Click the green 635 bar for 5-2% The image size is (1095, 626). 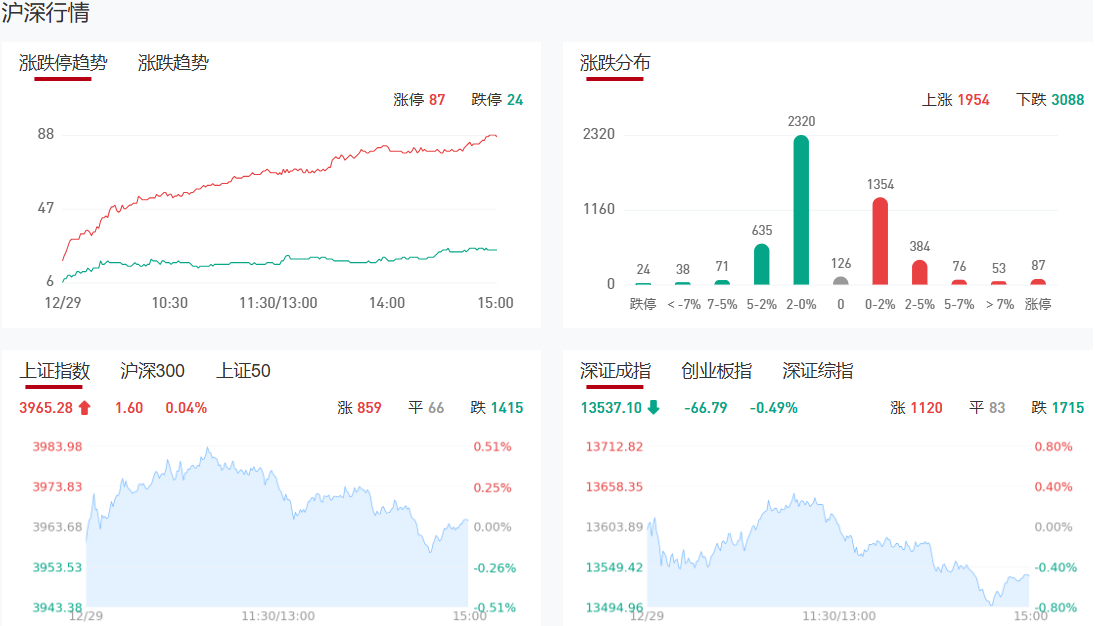point(761,264)
